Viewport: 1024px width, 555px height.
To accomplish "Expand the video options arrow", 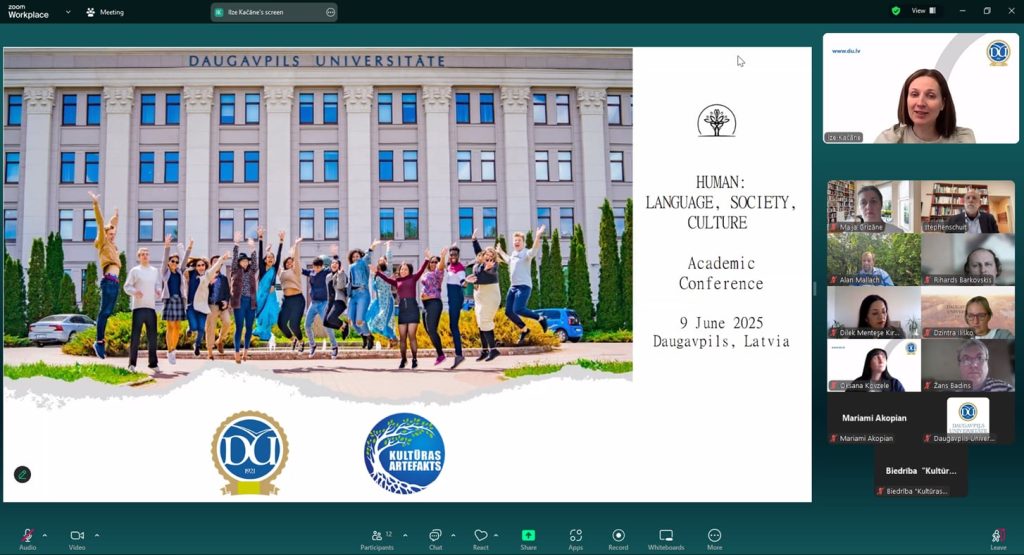I will click(97, 535).
